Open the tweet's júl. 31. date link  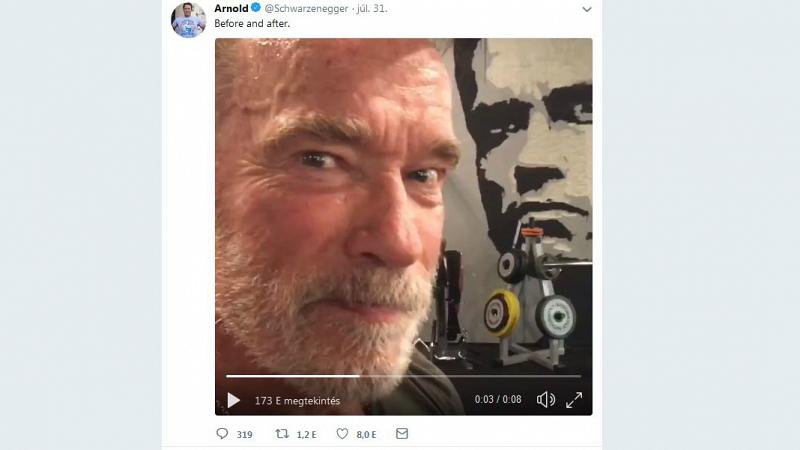tap(373, 9)
